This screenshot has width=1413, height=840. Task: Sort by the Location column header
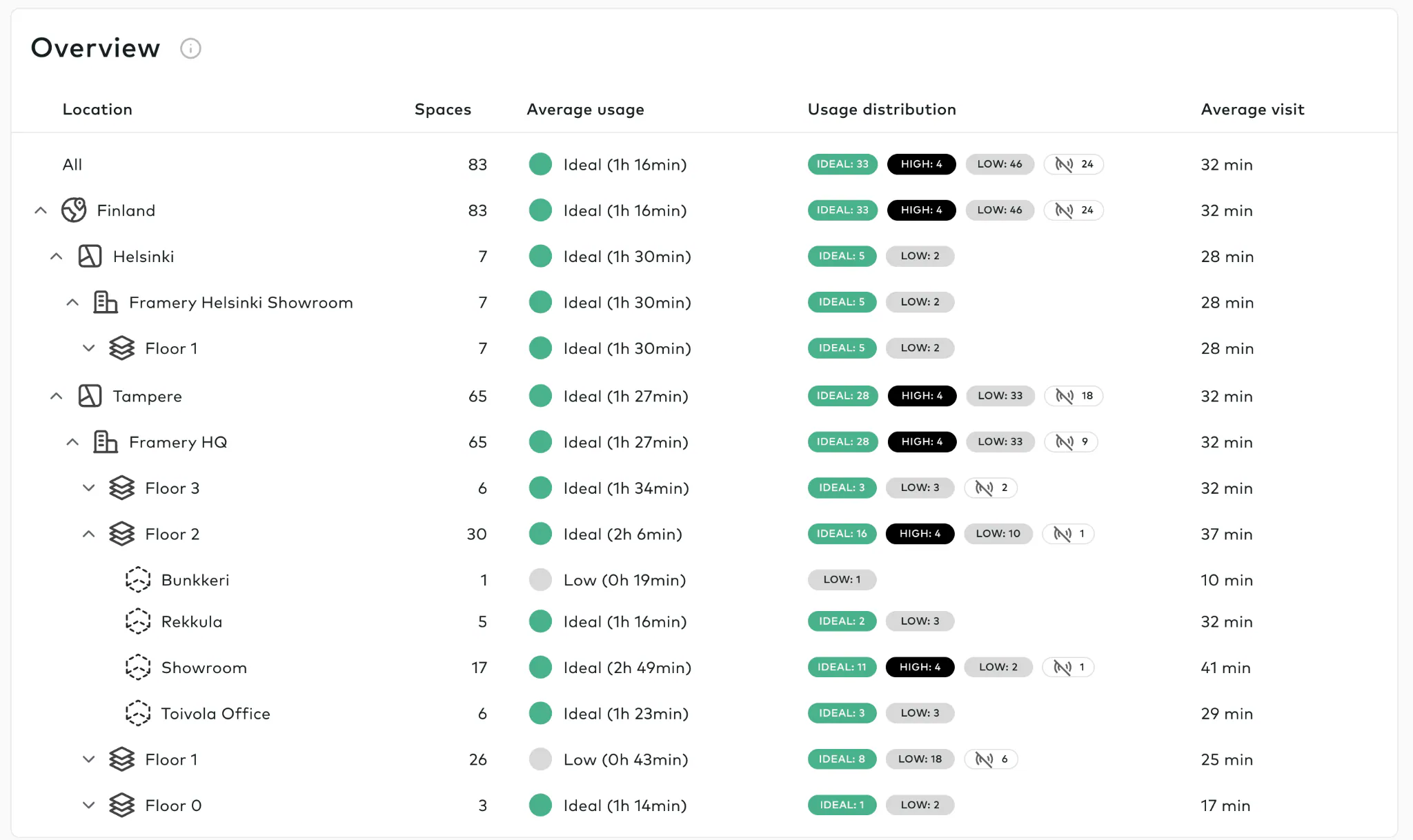(x=97, y=109)
